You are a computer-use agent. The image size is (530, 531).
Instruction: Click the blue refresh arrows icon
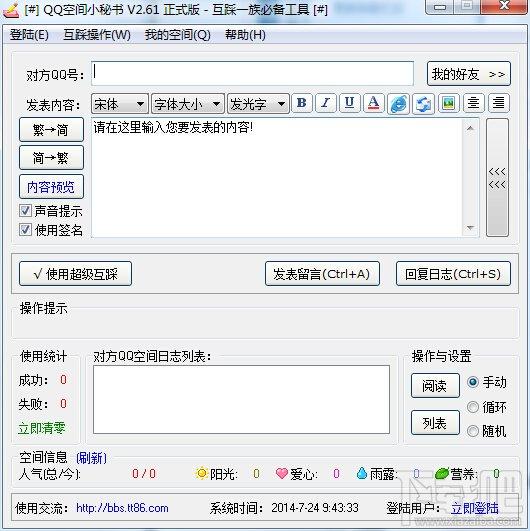tap(423, 103)
